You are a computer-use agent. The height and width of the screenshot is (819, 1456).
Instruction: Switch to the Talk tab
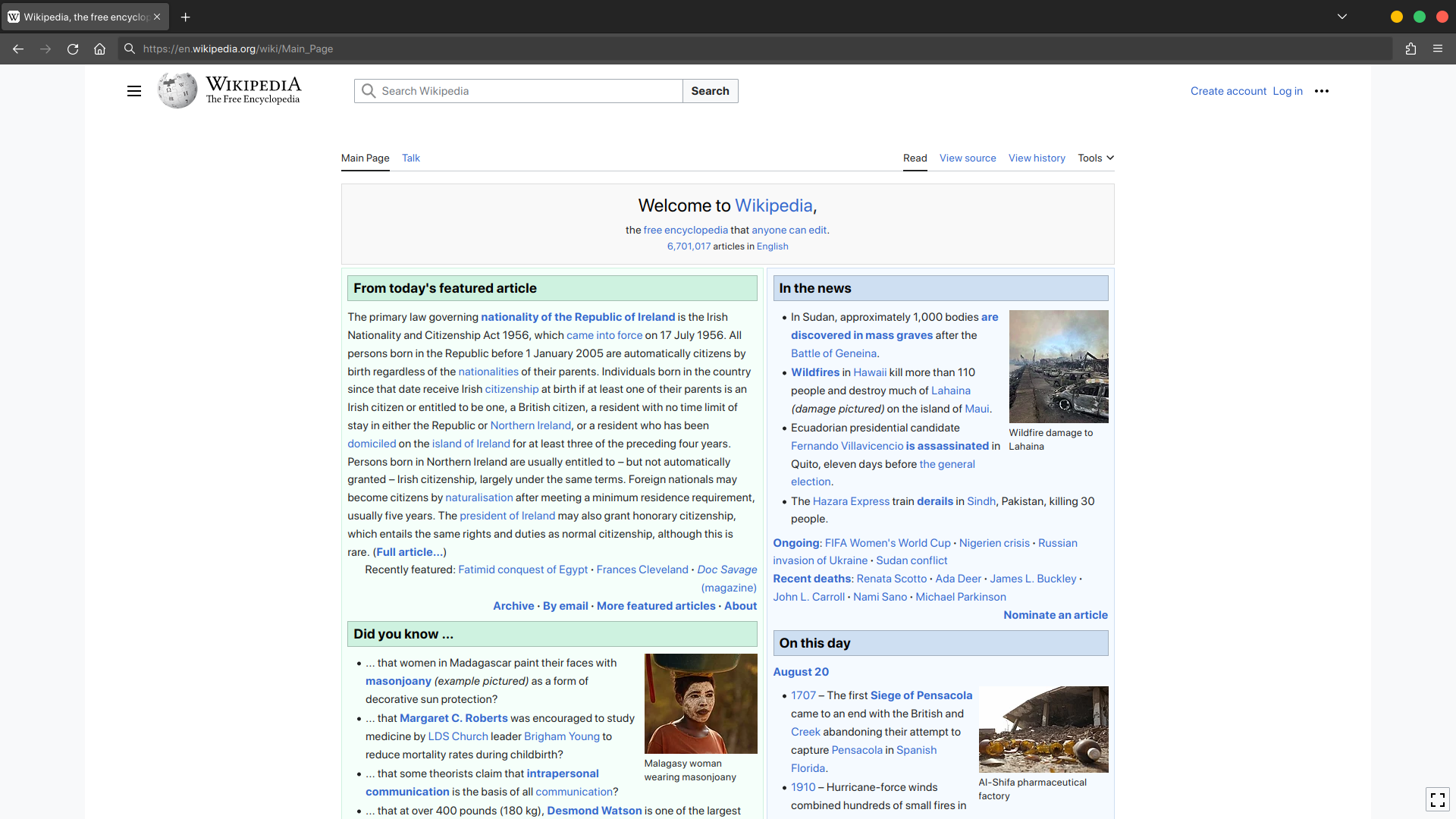410,158
